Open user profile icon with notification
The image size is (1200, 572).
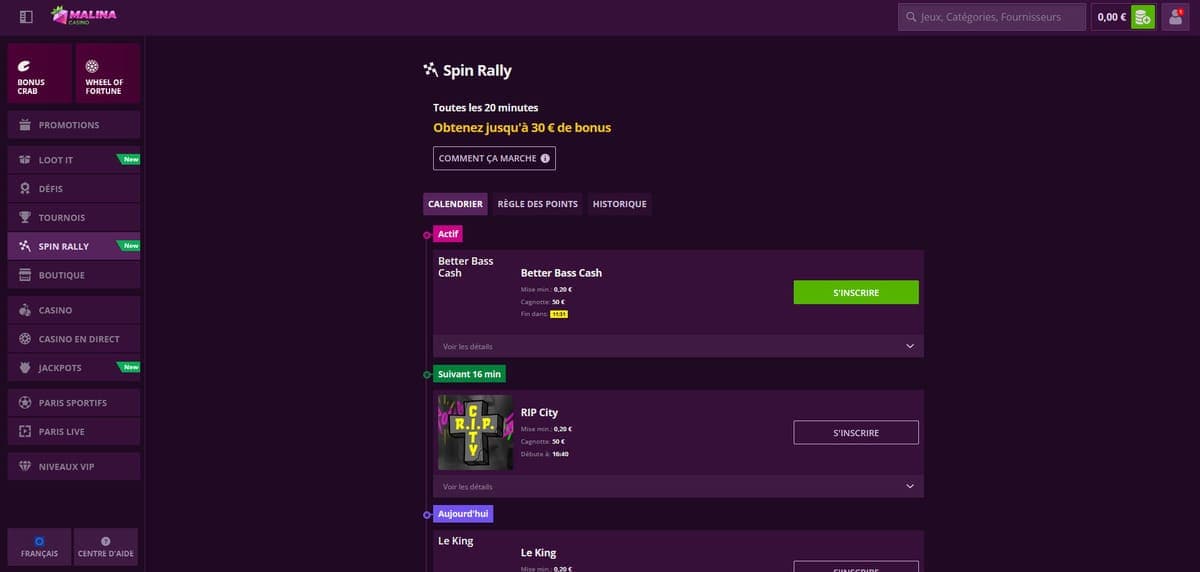pos(1176,17)
